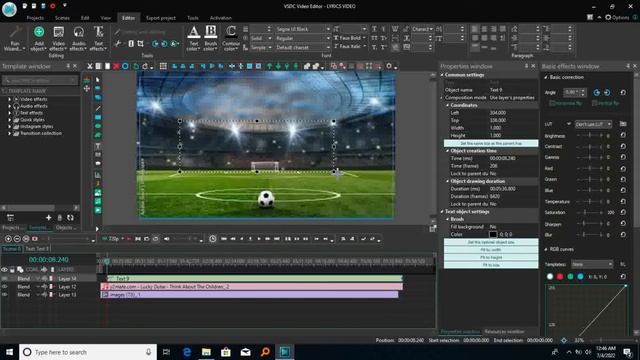Viewport: 640px width, 360px height.
Task: Toggle the Horizontal flip checkbox
Action: (552, 103)
